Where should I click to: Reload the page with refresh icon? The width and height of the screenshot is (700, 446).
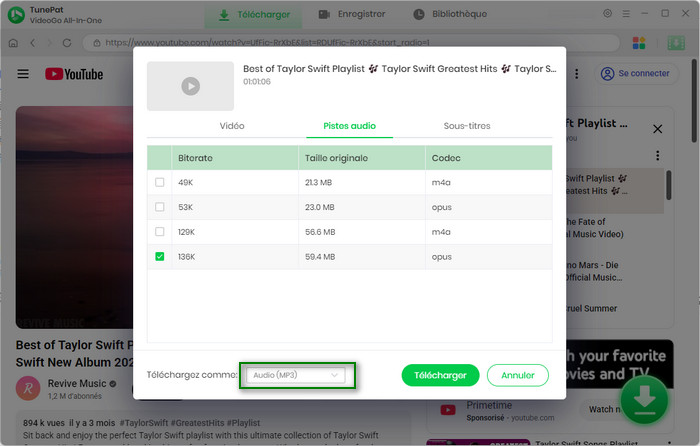coord(67,43)
